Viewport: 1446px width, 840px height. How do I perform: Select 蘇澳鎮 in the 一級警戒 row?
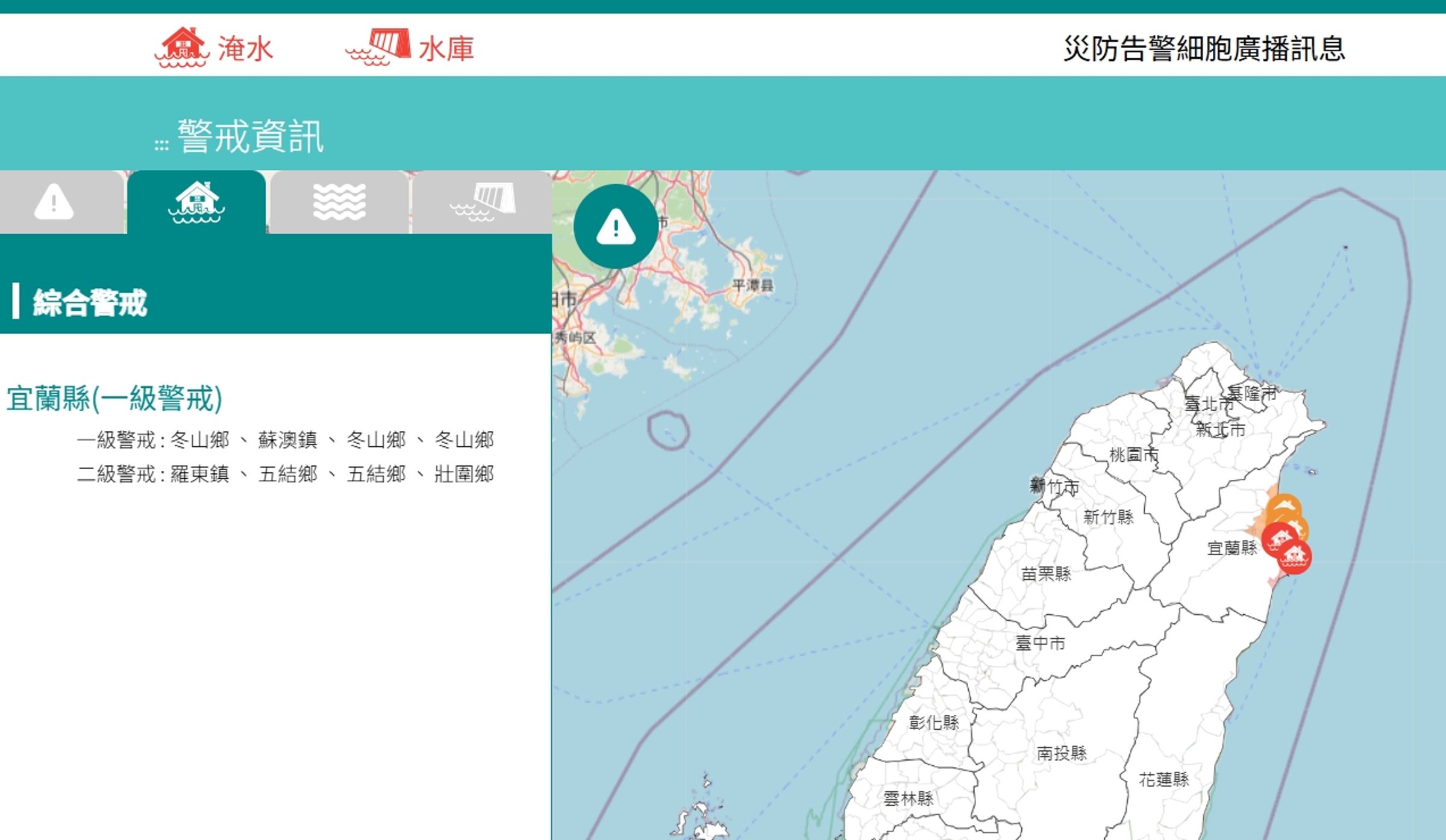point(288,440)
